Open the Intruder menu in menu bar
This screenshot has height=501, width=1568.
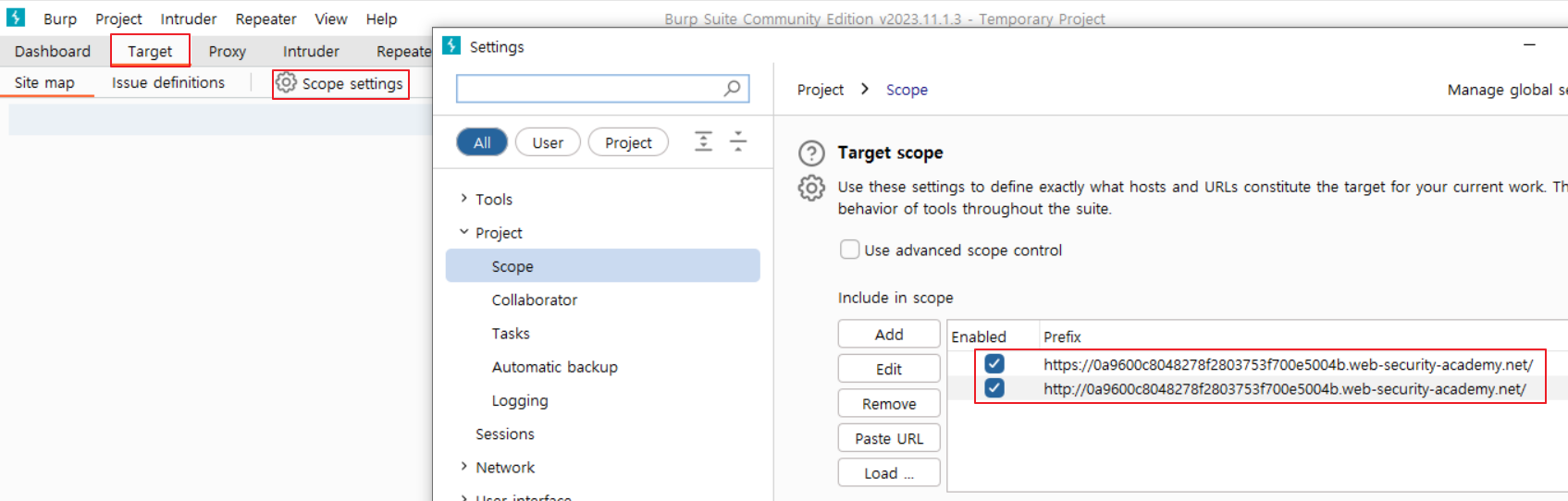coord(188,18)
